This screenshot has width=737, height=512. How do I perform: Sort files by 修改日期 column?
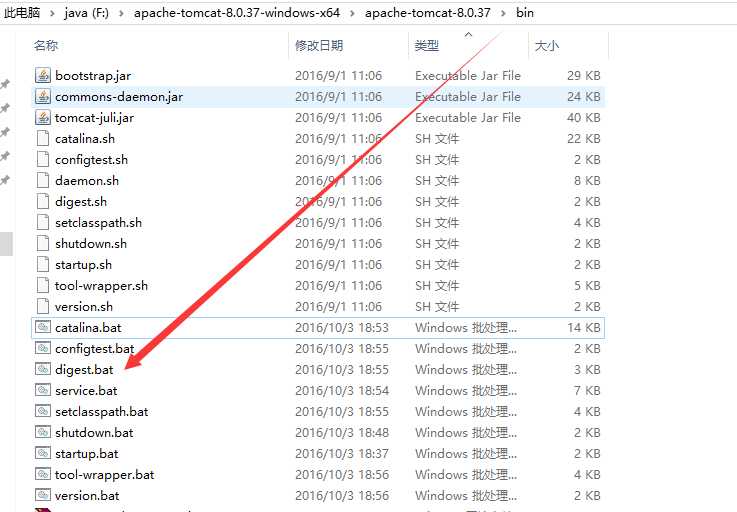click(319, 46)
